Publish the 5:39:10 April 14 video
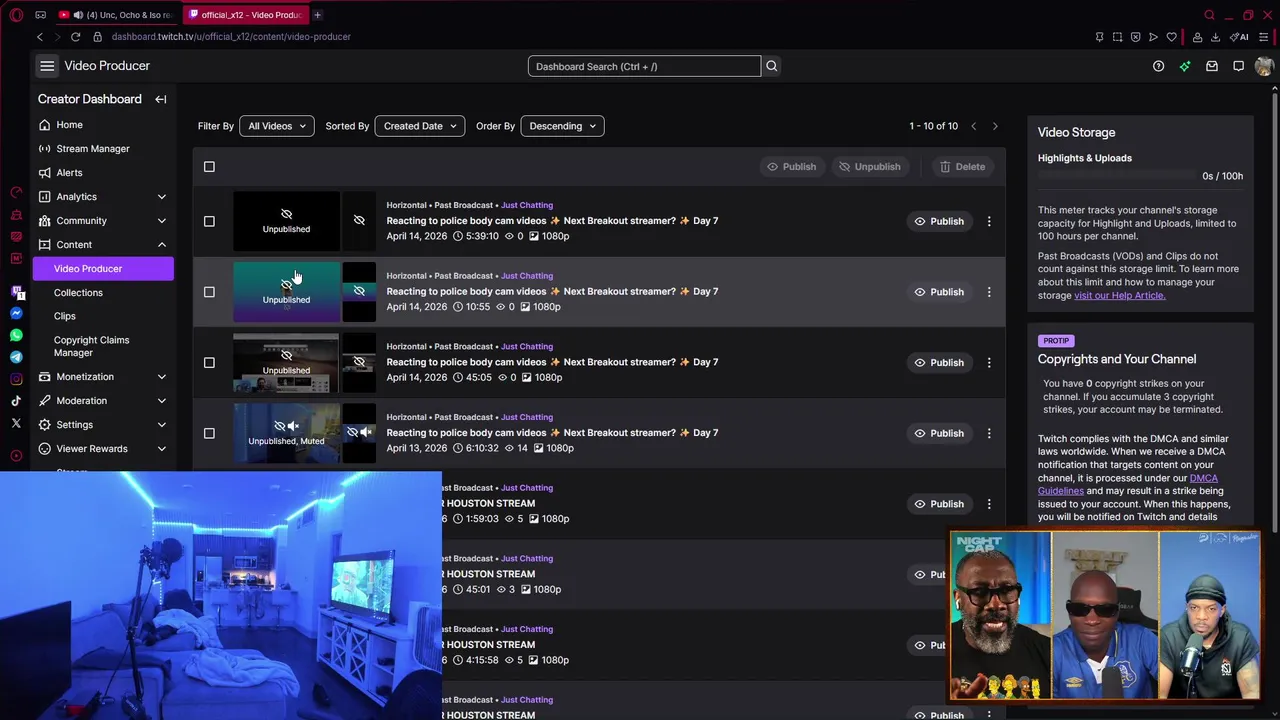 pos(939,221)
